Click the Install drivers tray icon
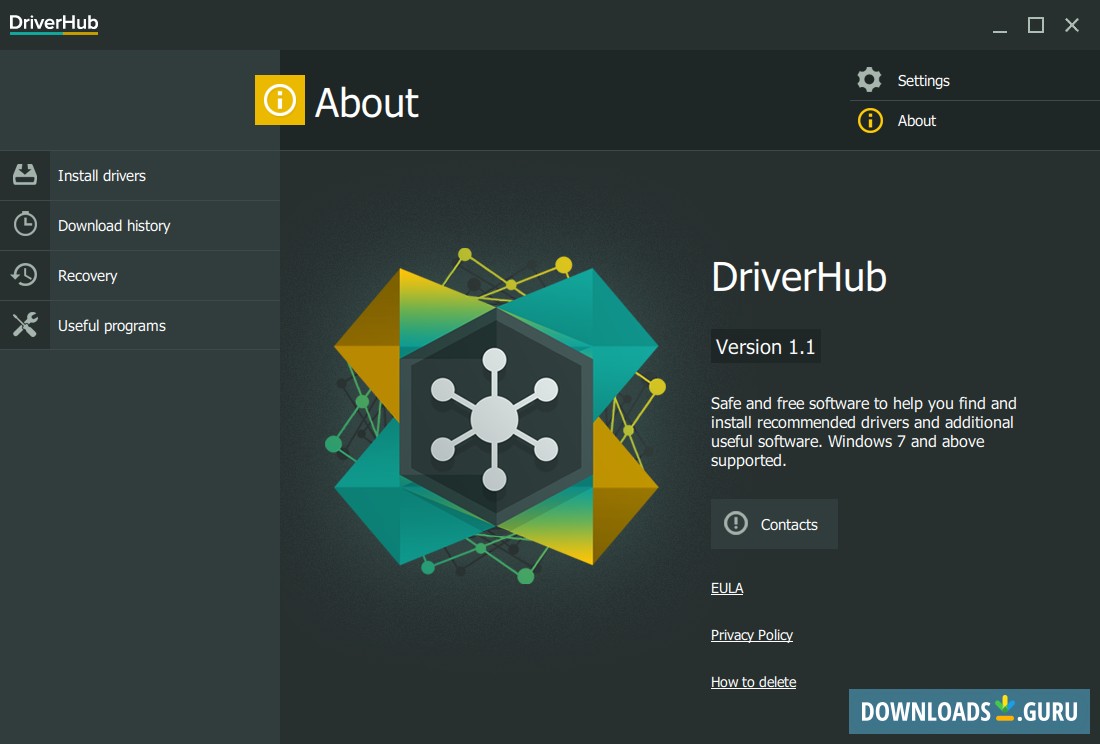Image resolution: width=1100 pixels, height=744 pixels. tap(25, 175)
